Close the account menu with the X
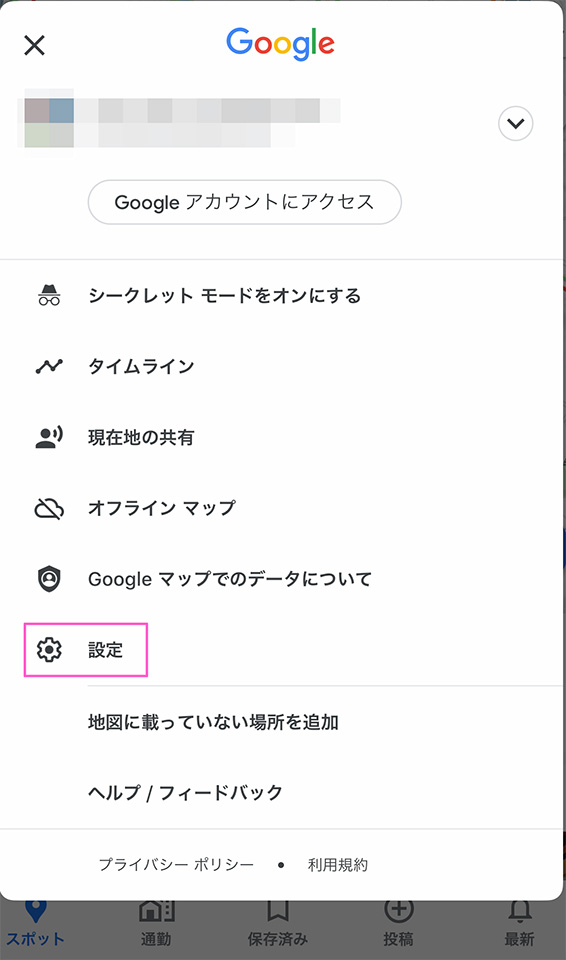566x960 pixels. (34, 45)
